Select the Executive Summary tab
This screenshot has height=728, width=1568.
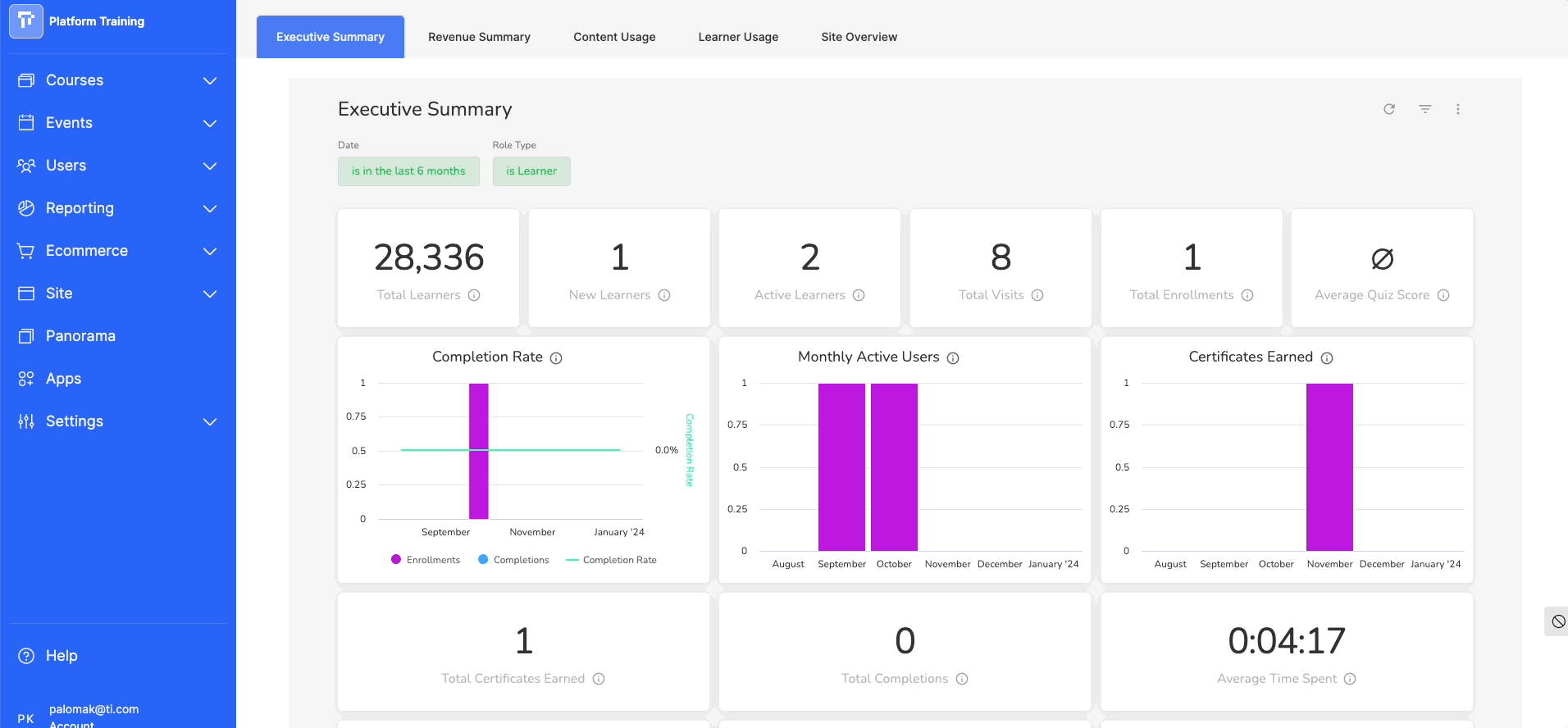click(x=330, y=37)
